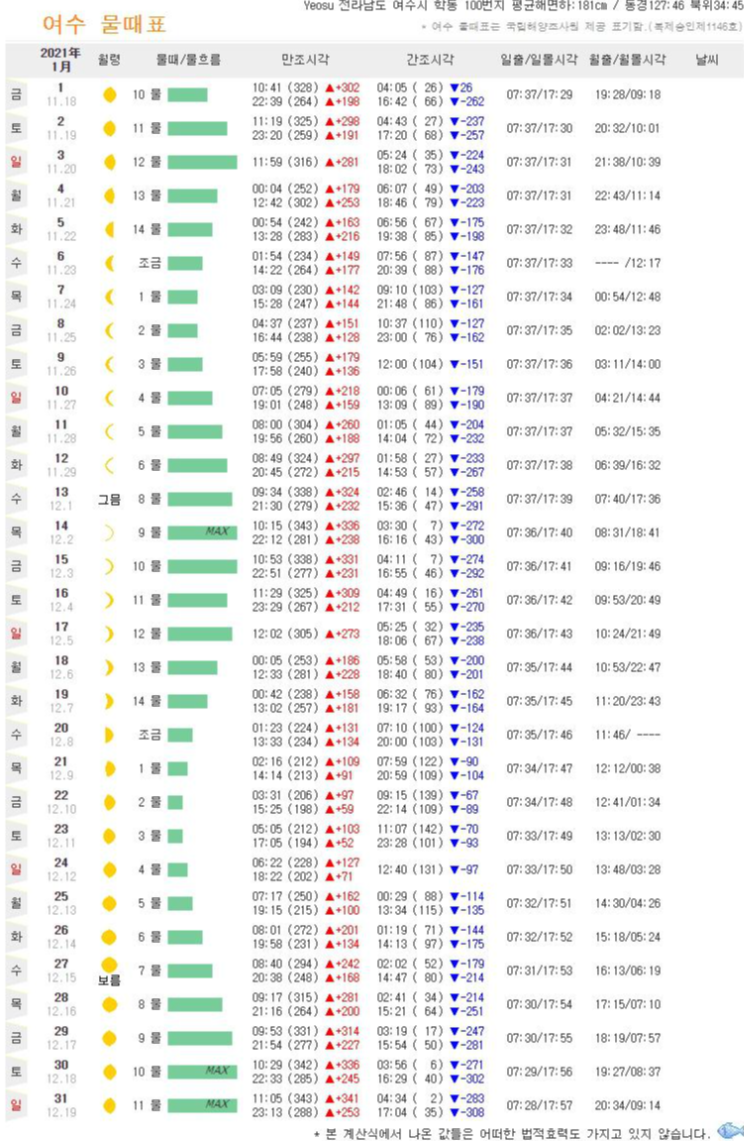Screen dimensions: 744x1141
Task: Click the '일출/일몰시각' column header
Action: tap(539, 60)
